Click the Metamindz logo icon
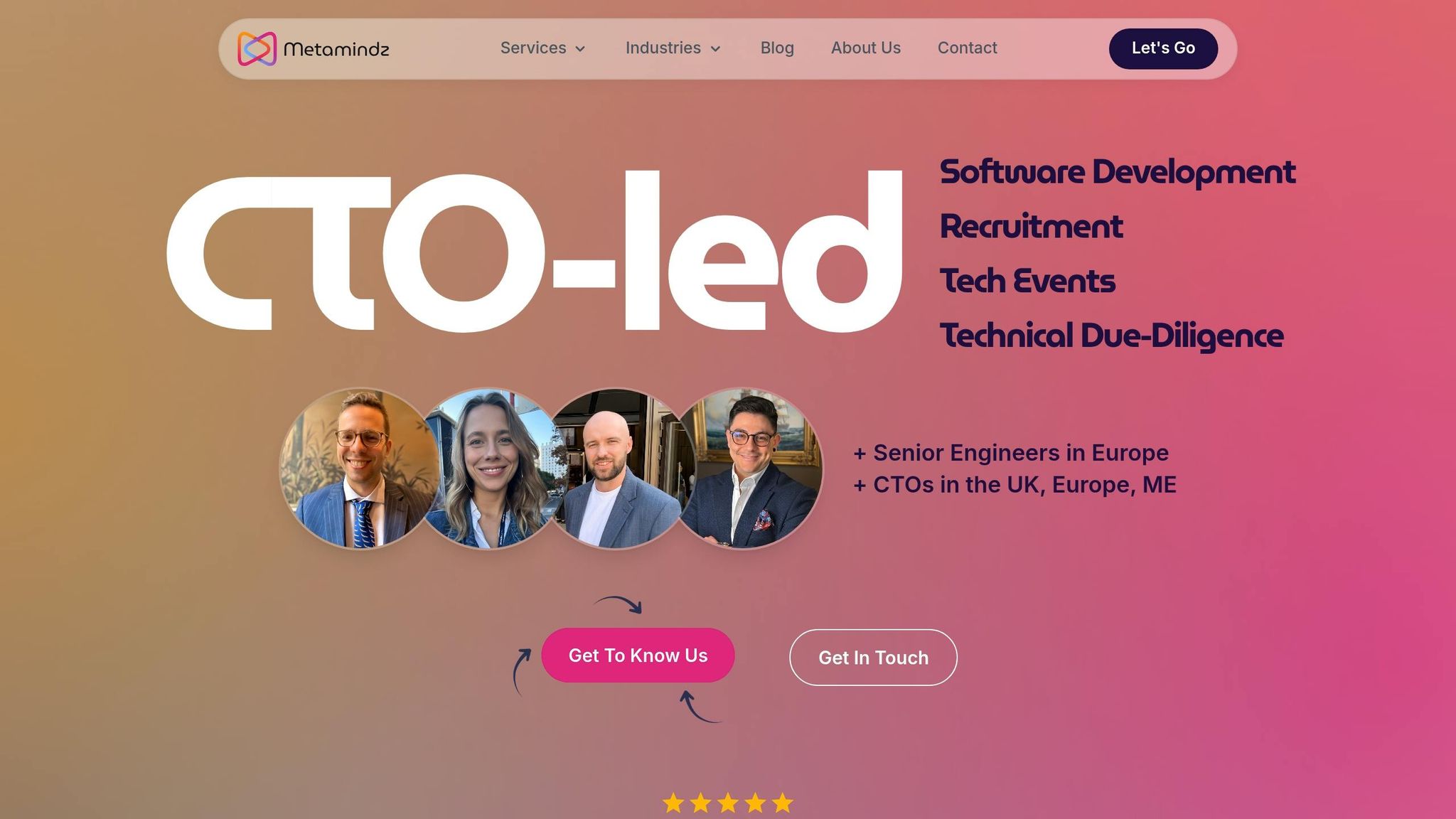1456x819 pixels. coord(257,48)
